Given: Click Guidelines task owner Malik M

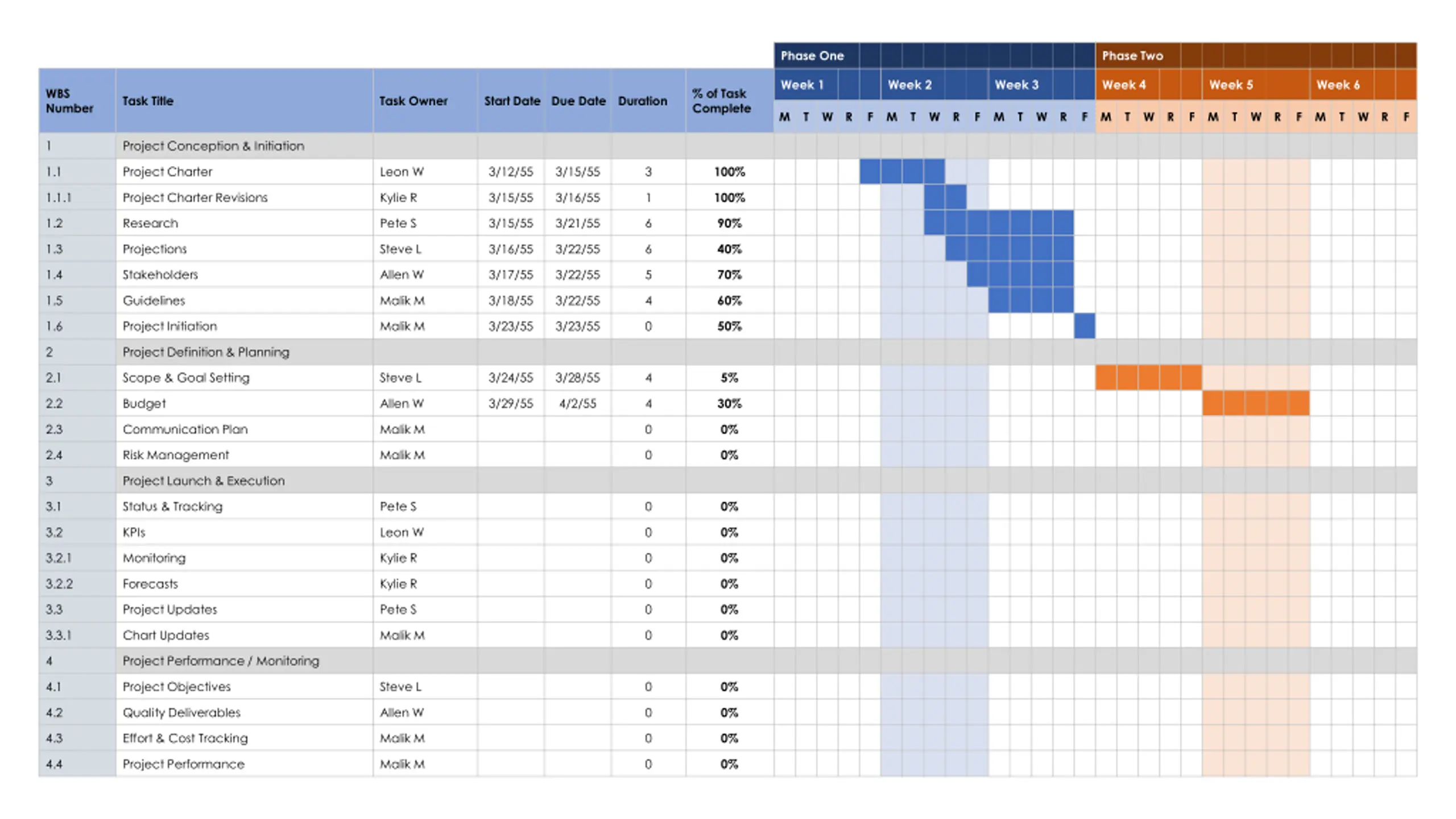Looking at the screenshot, I should click(402, 300).
